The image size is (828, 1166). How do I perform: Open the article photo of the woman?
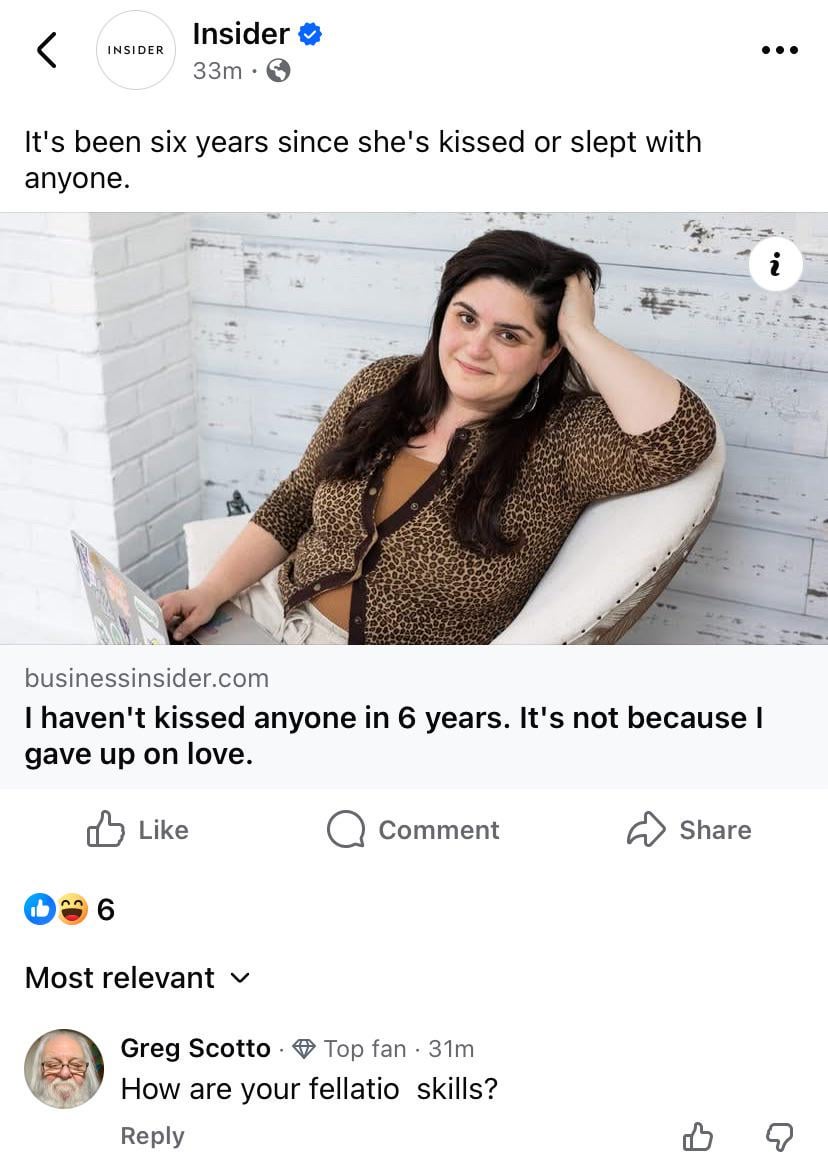pos(414,428)
